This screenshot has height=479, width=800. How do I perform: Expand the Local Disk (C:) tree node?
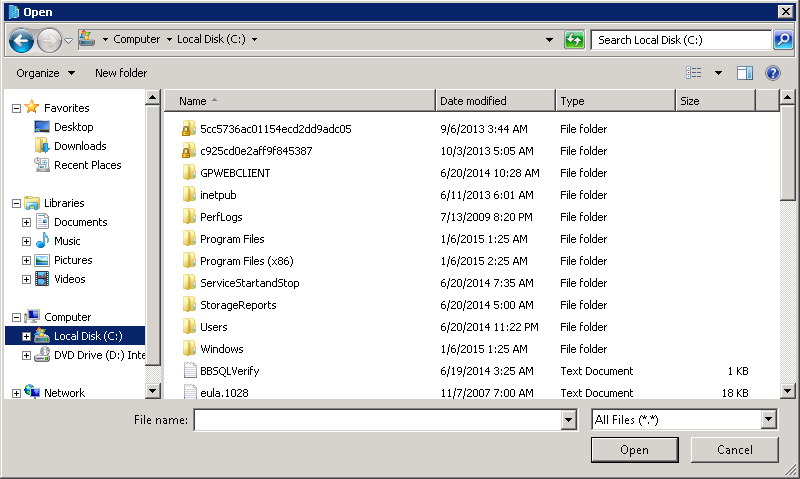point(26,336)
